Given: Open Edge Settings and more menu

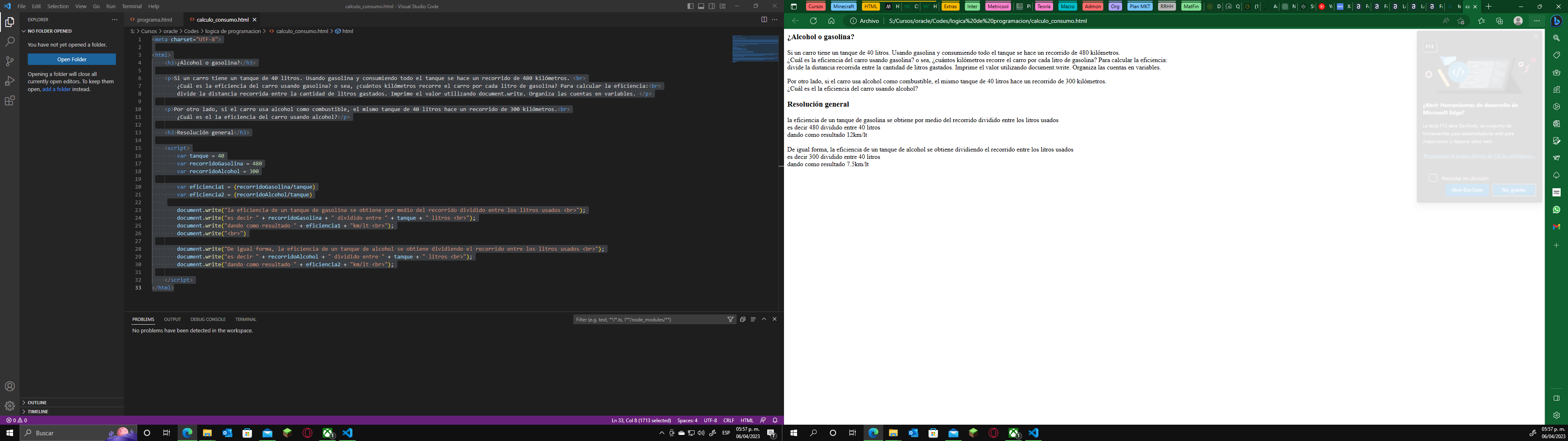Looking at the screenshot, I should click(1537, 21).
